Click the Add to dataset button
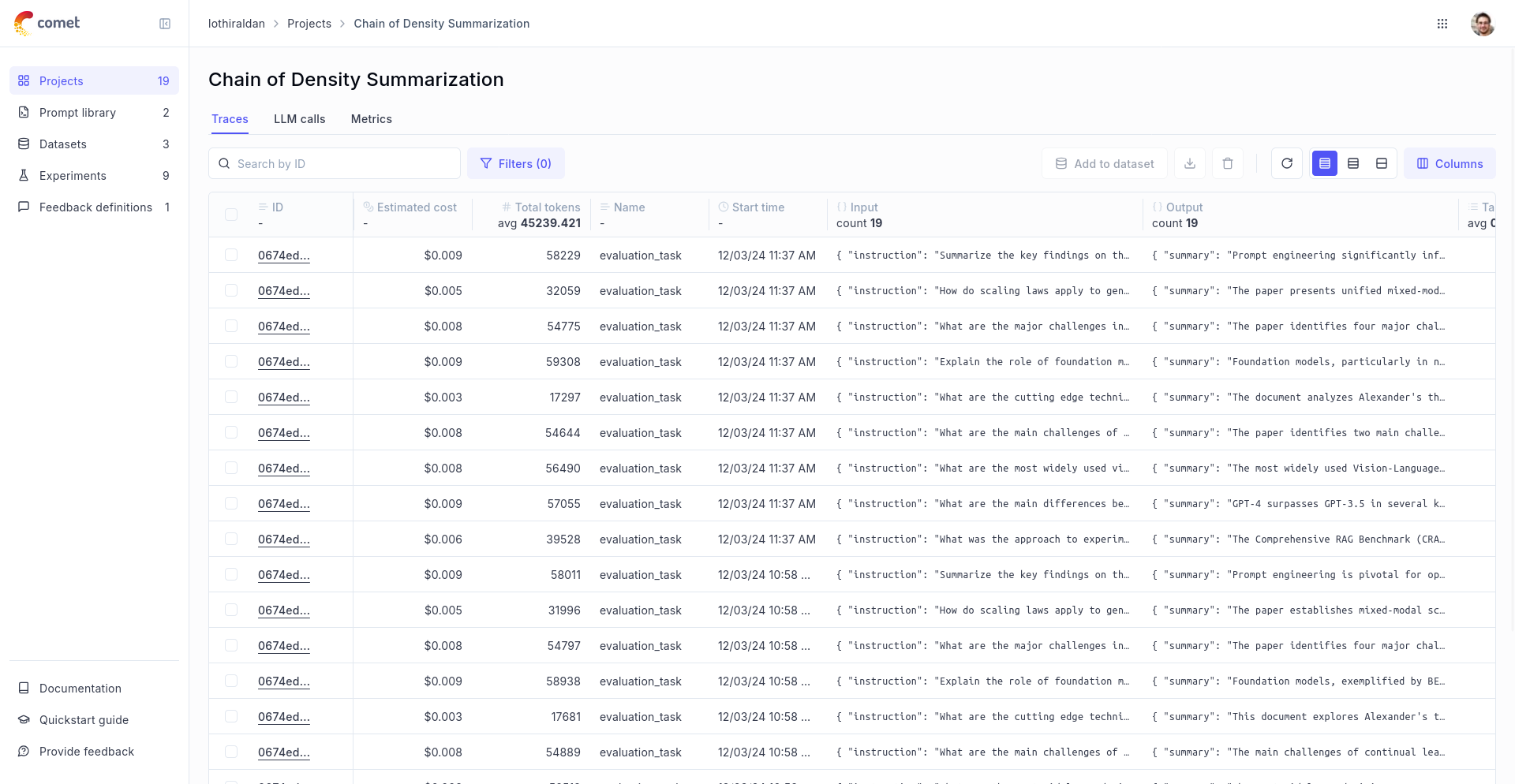This screenshot has height=784, width=1515. (x=1105, y=163)
